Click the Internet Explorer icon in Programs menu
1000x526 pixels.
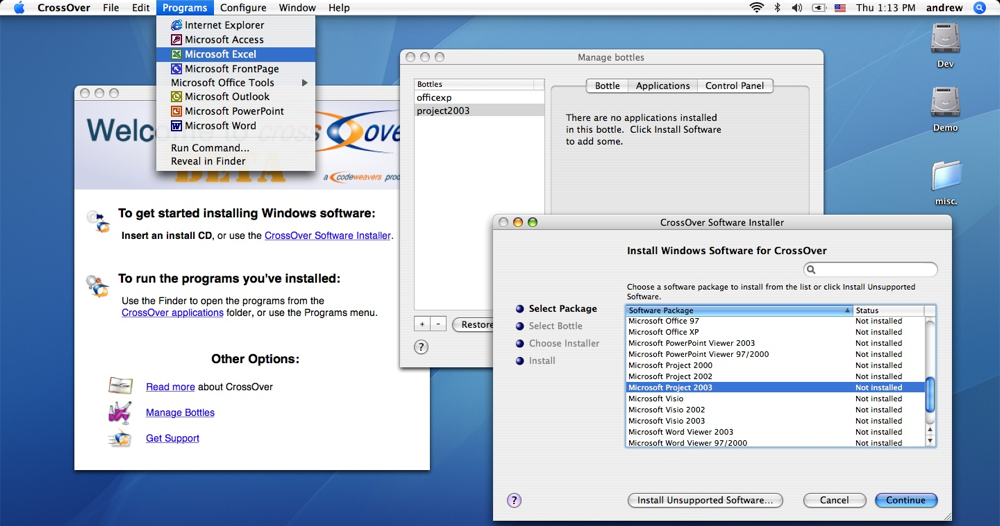click(x=177, y=25)
